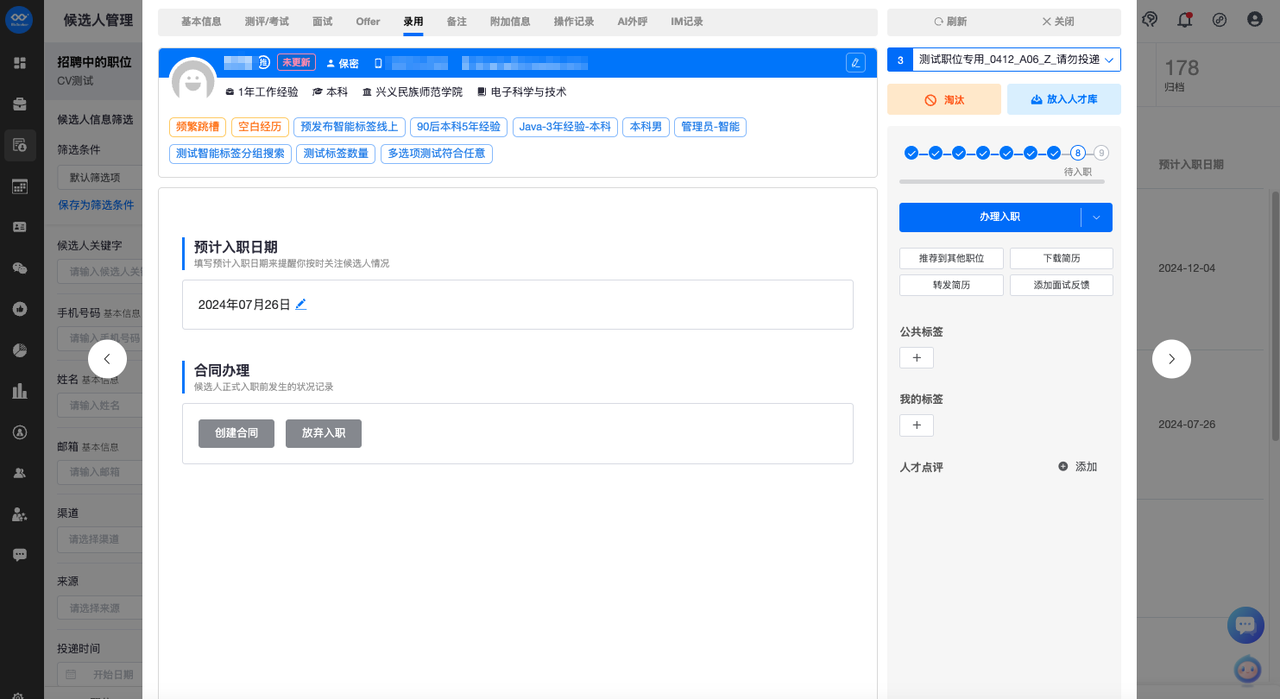Click step 8 待入职 in progress tracker
Image resolution: width=1280 pixels, height=699 pixels.
[x=1077, y=153]
